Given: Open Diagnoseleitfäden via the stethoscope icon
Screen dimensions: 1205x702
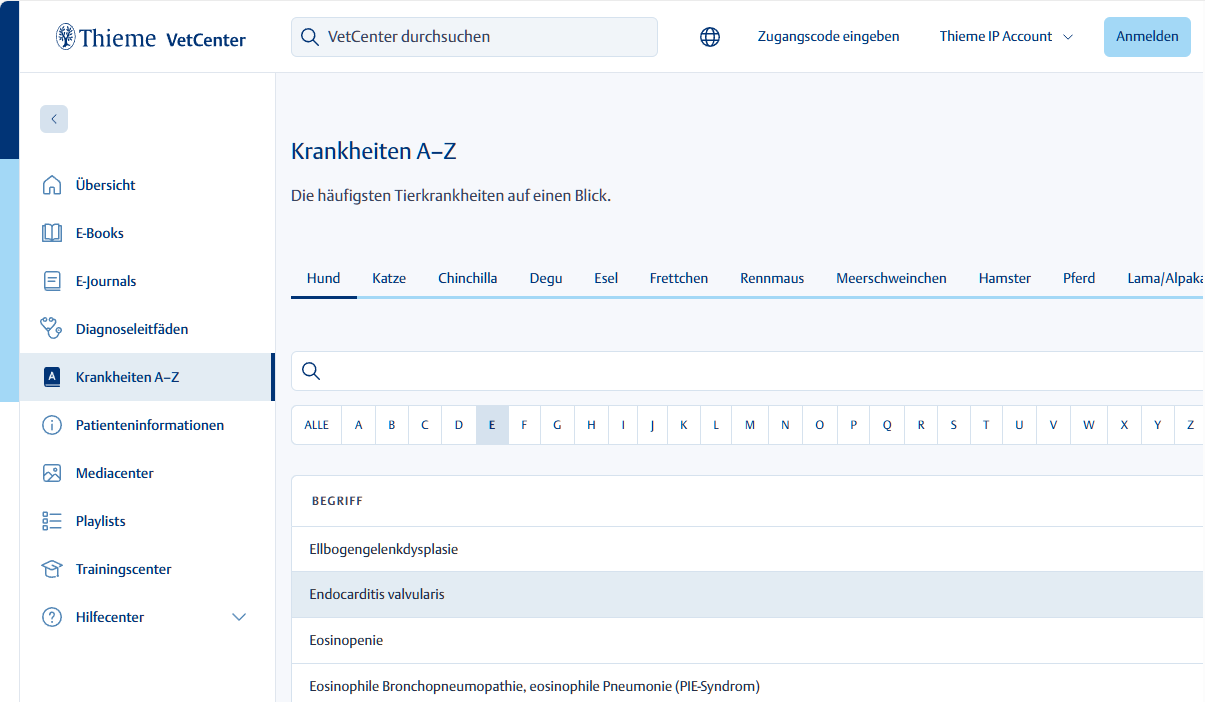Looking at the screenshot, I should tap(52, 329).
